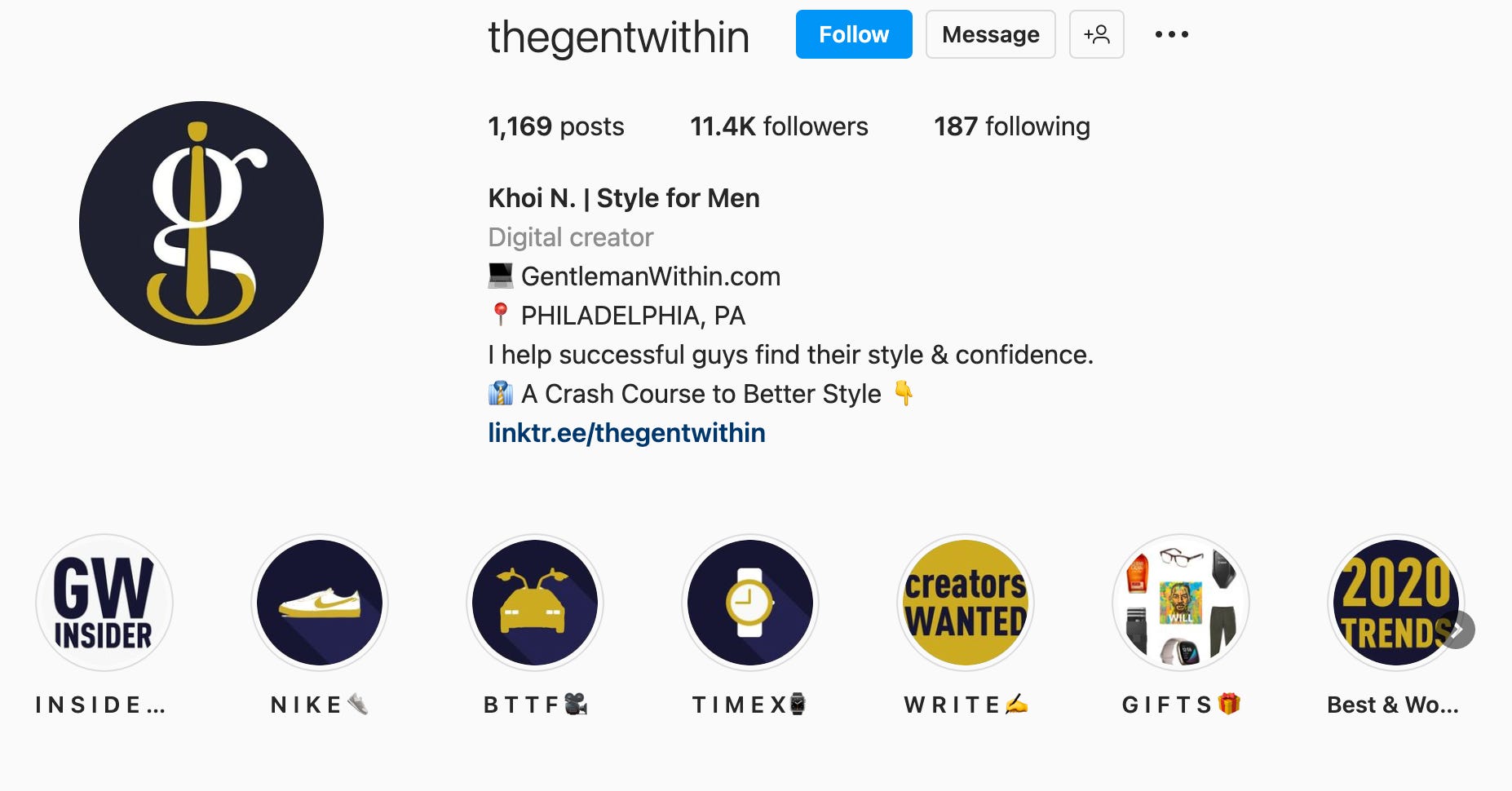The image size is (1512, 791).
Task: Open the GIFTS highlight circle
Action: (1181, 603)
